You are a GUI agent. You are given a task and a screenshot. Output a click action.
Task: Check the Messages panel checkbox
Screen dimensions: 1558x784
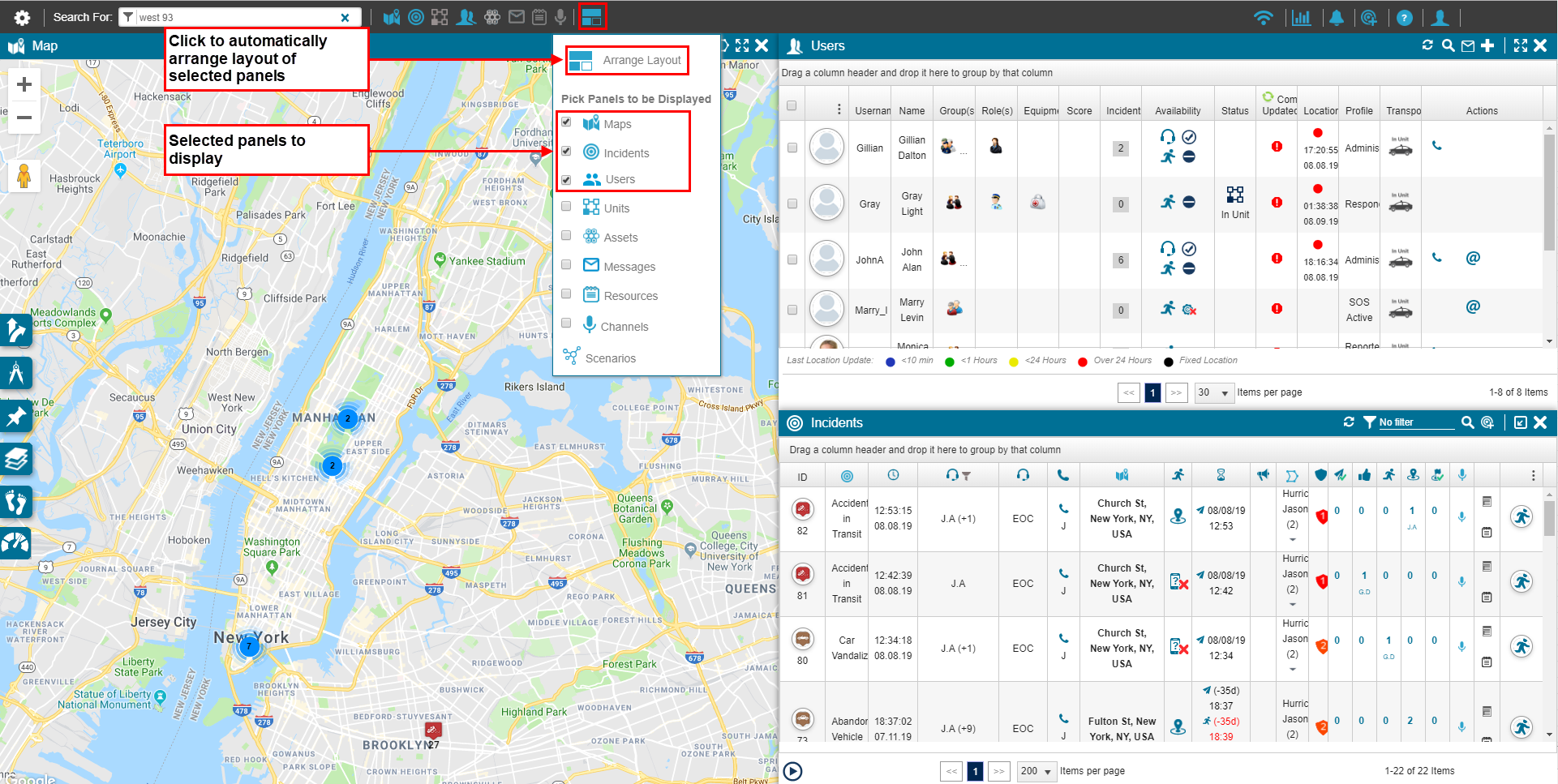(566, 265)
